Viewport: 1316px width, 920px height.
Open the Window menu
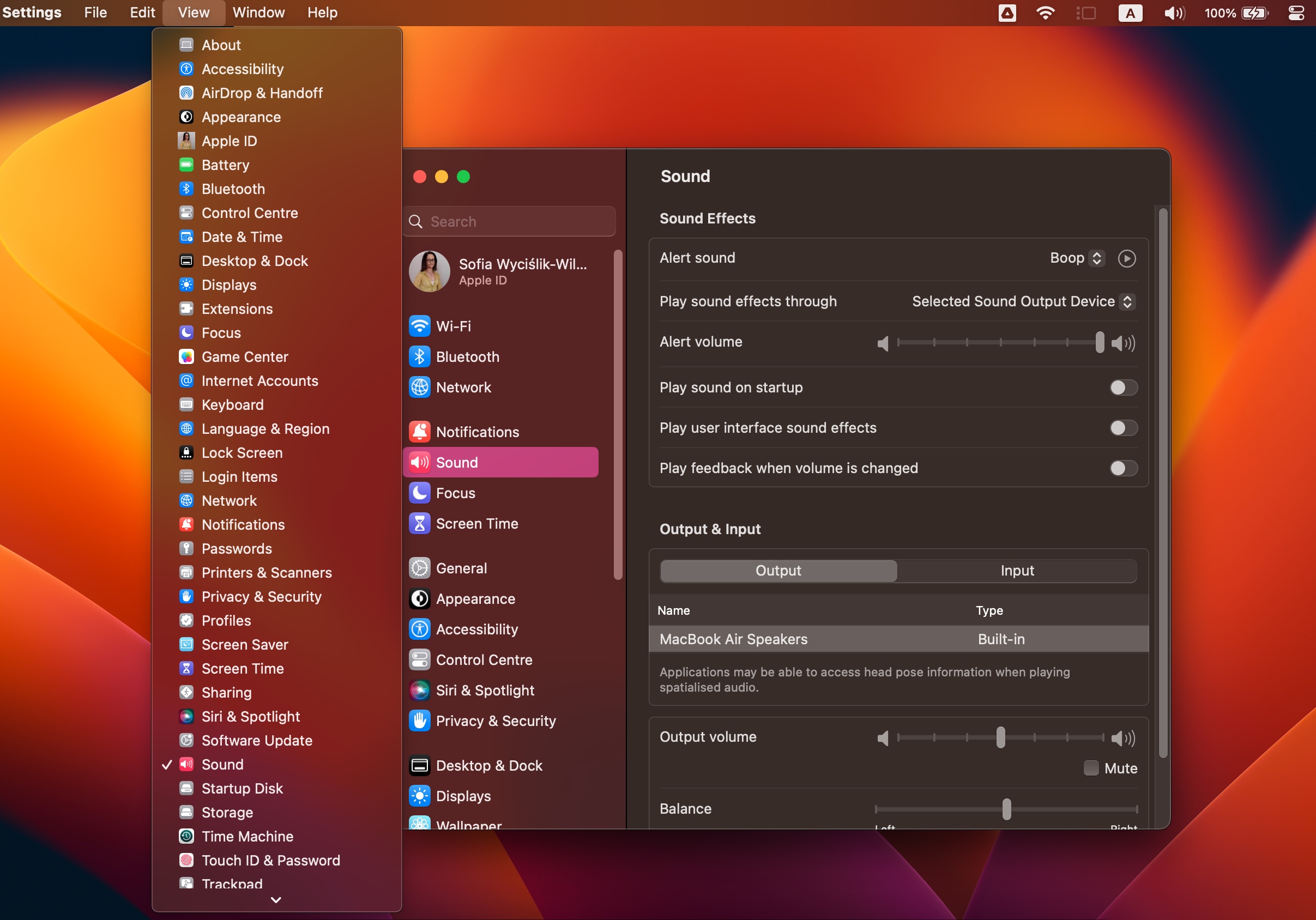click(x=258, y=13)
